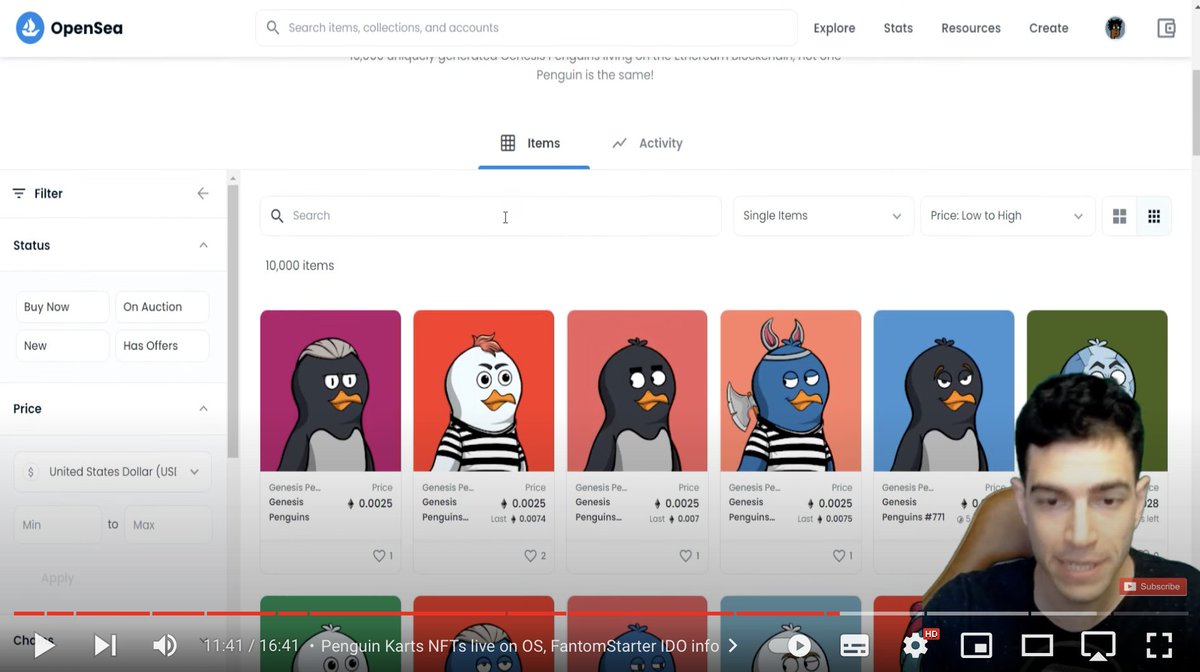Enable miniplayer mode
The width and height of the screenshot is (1200, 672).
[976, 646]
